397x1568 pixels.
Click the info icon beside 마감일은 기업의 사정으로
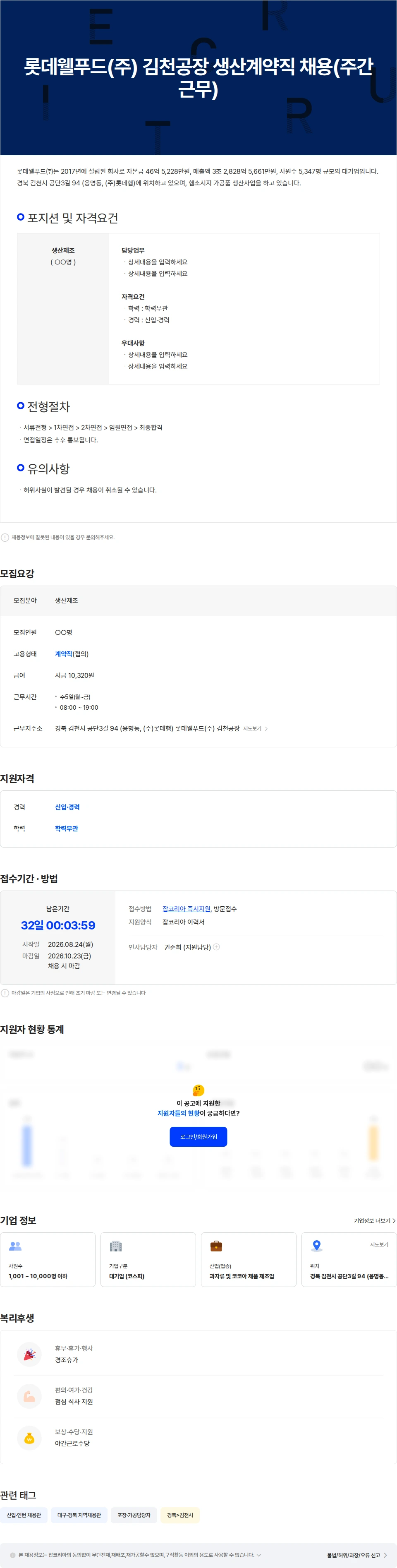tap(5, 993)
